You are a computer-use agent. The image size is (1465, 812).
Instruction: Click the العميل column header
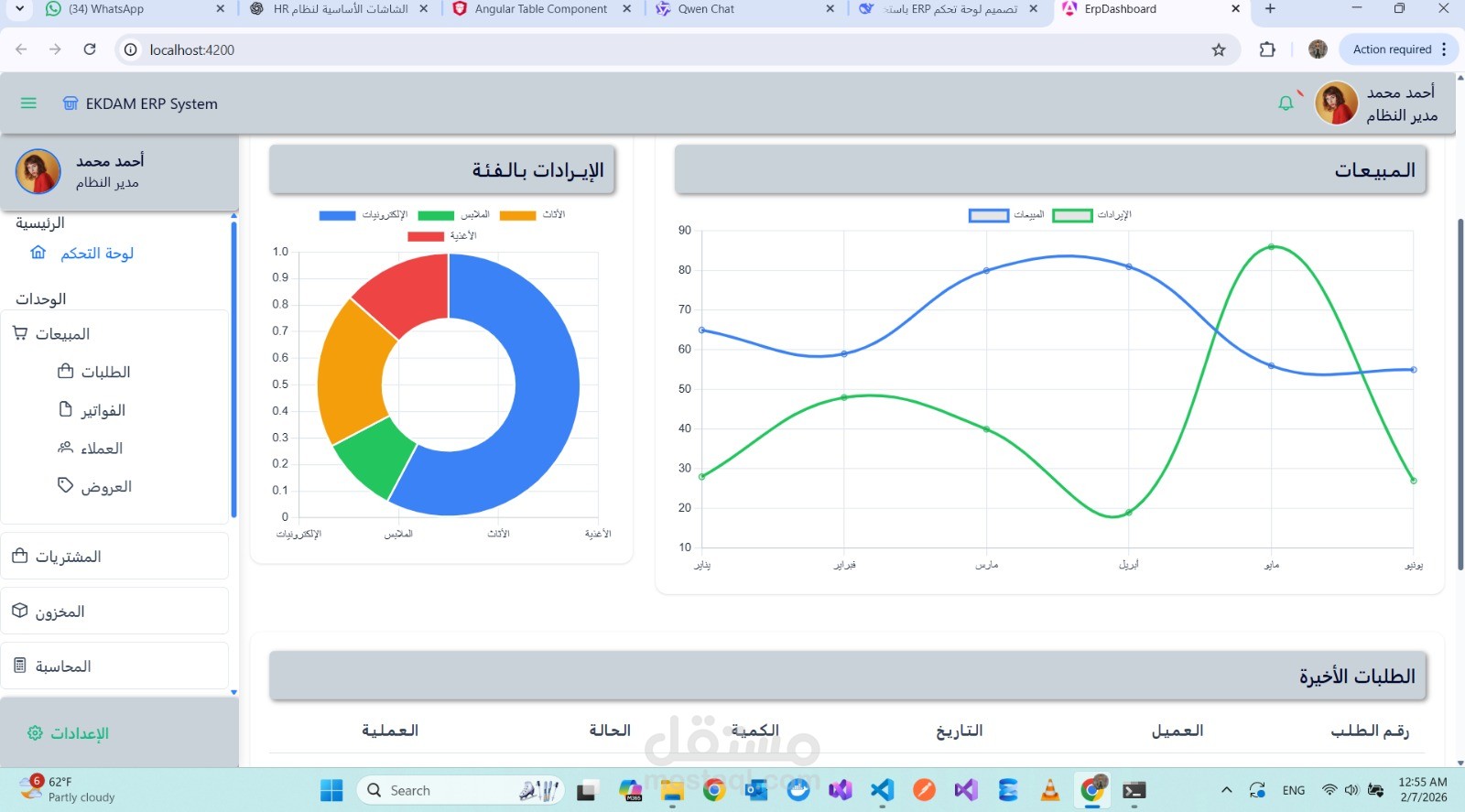pyautogui.click(x=1177, y=731)
